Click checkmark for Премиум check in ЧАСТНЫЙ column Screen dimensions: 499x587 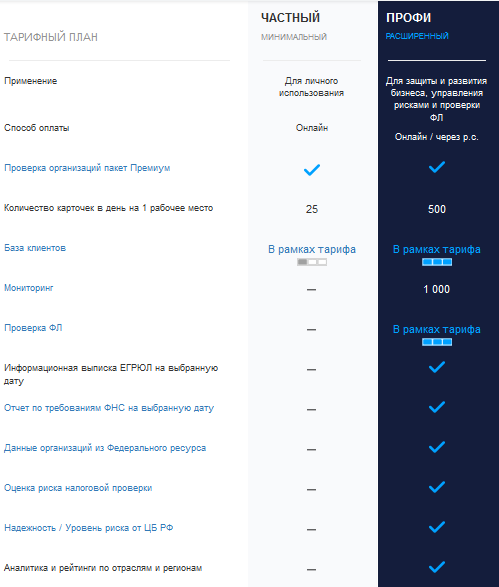tap(312, 170)
